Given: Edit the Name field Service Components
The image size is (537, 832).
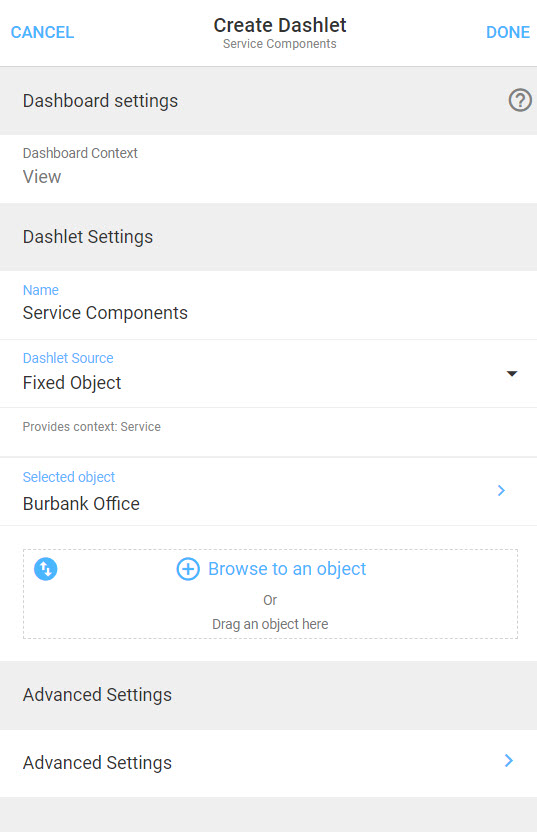Looking at the screenshot, I should 268,305.
